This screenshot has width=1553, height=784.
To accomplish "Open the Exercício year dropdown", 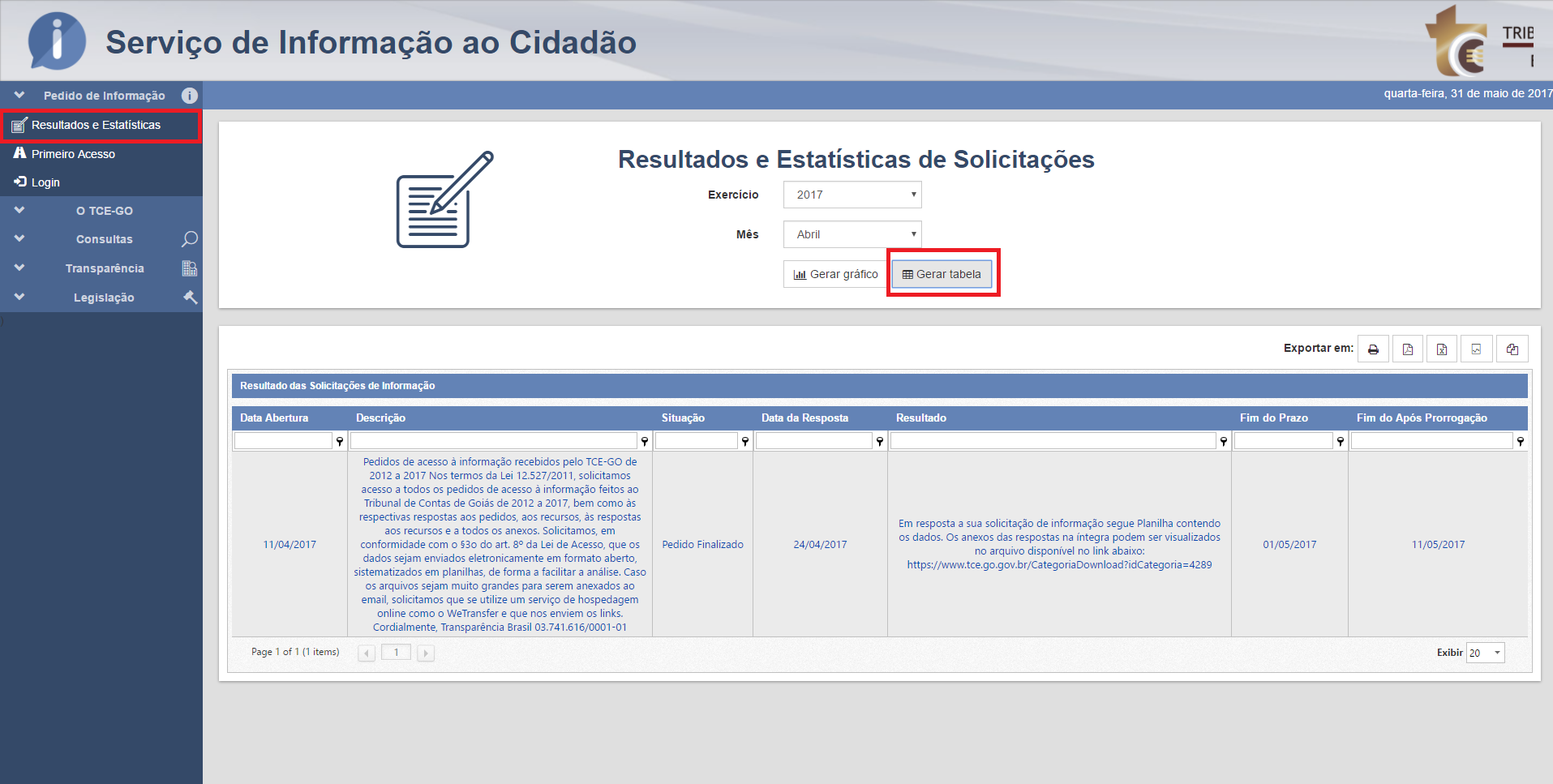I will [852, 195].
